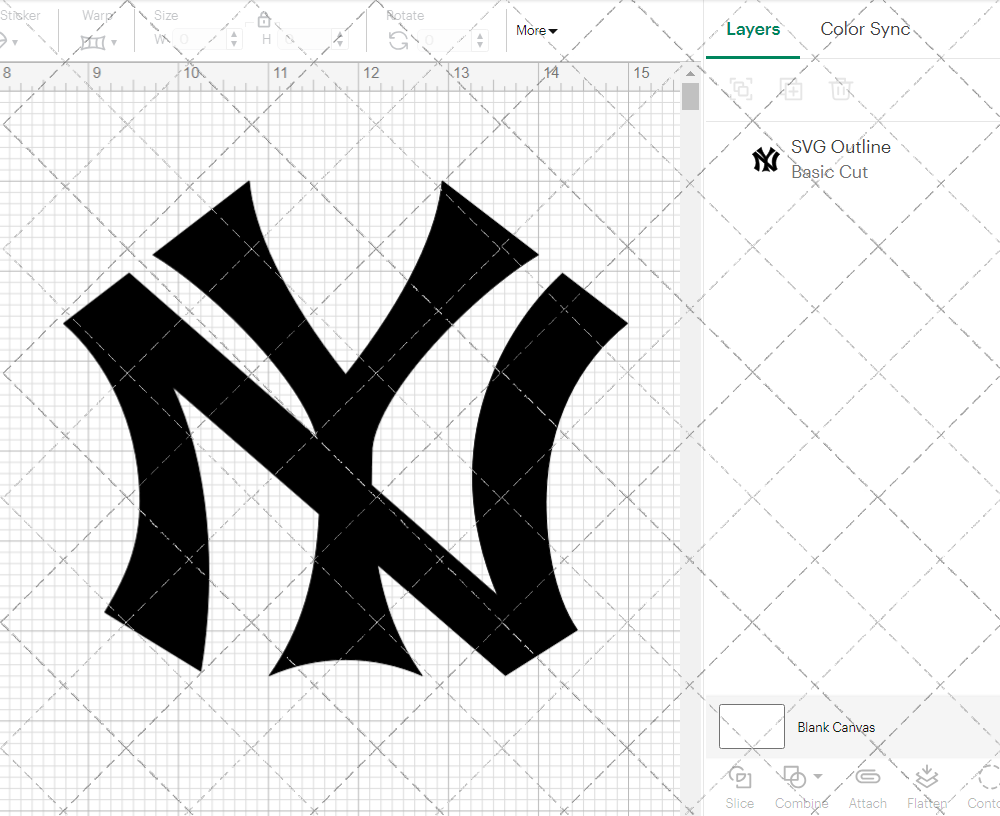Open the More options menu
The image size is (1000, 816).
[x=536, y=31]
